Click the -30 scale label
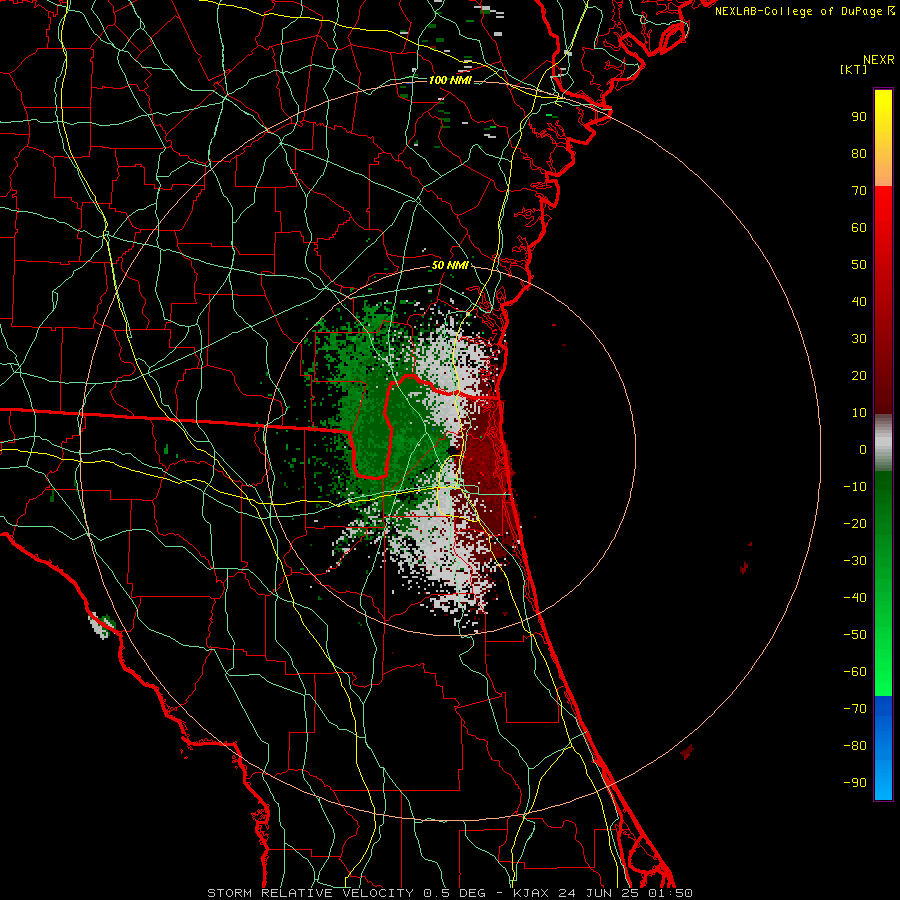 click(855, 561)
